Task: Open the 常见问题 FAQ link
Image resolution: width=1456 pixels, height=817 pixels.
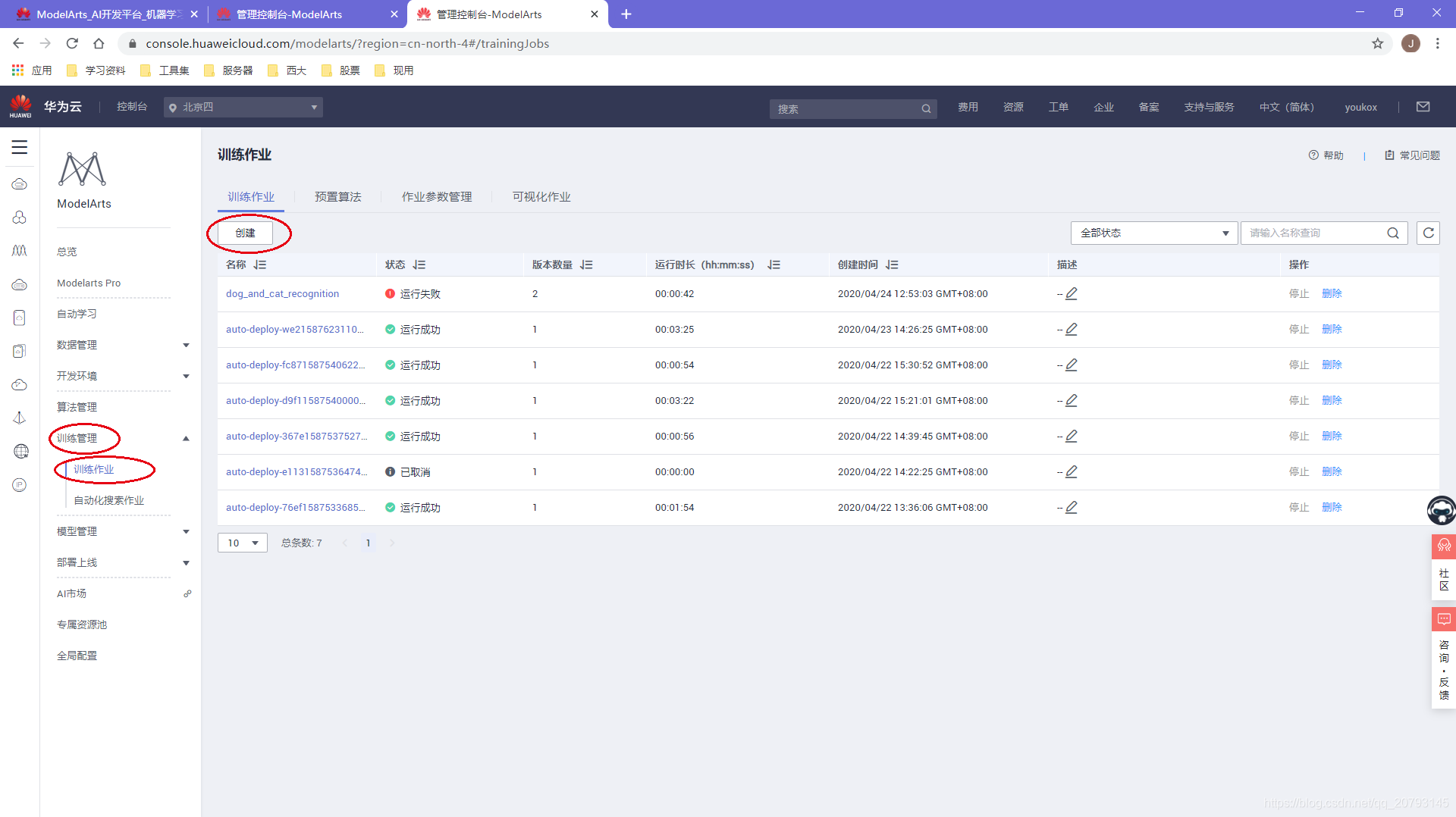Action: point(1412,155)
